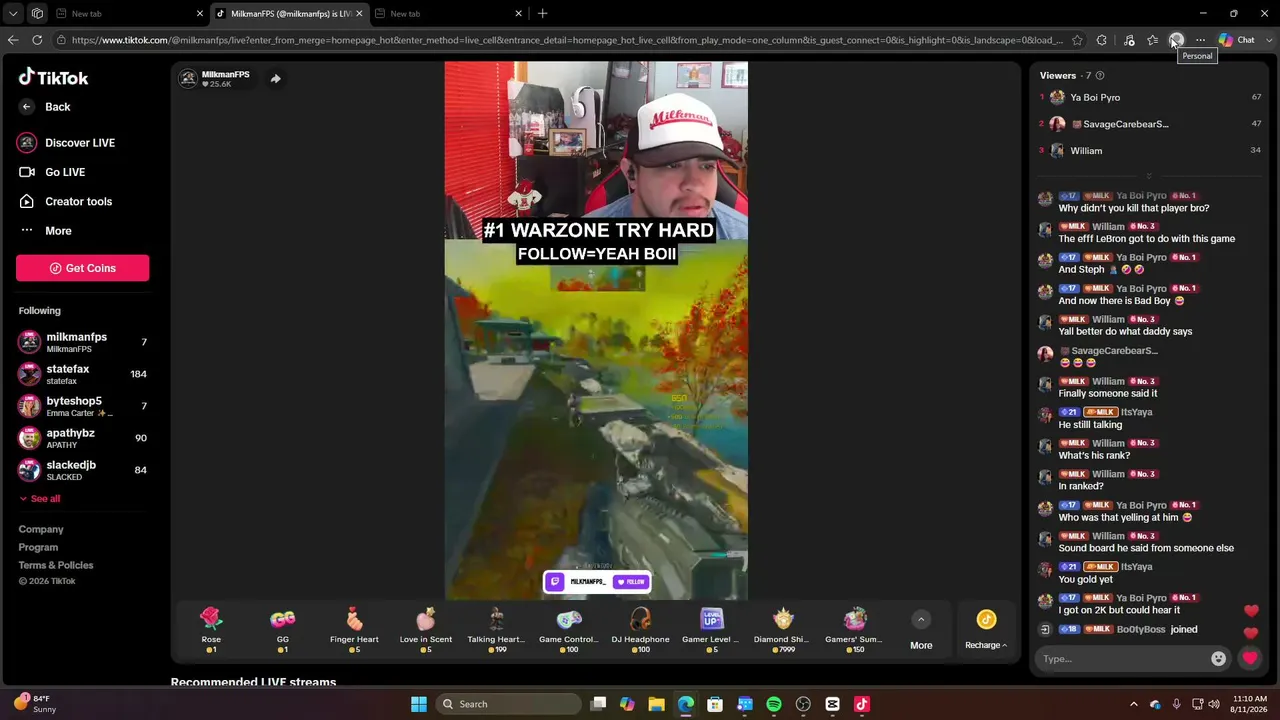
Task: Open slackedjb in Following list
Action: pyautogui.click(x=83, y=470)
